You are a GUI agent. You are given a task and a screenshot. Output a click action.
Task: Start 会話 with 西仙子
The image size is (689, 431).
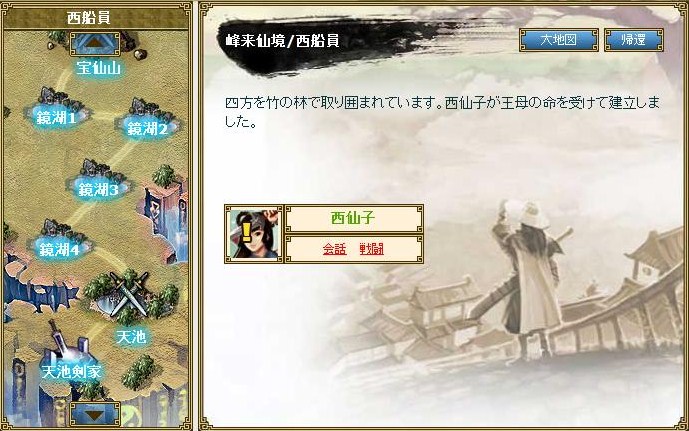point(334,249)
